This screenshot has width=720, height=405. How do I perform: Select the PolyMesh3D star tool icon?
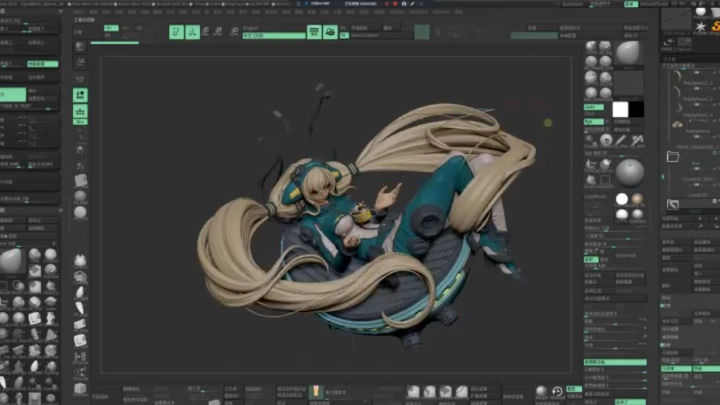(x=700, y=27)
